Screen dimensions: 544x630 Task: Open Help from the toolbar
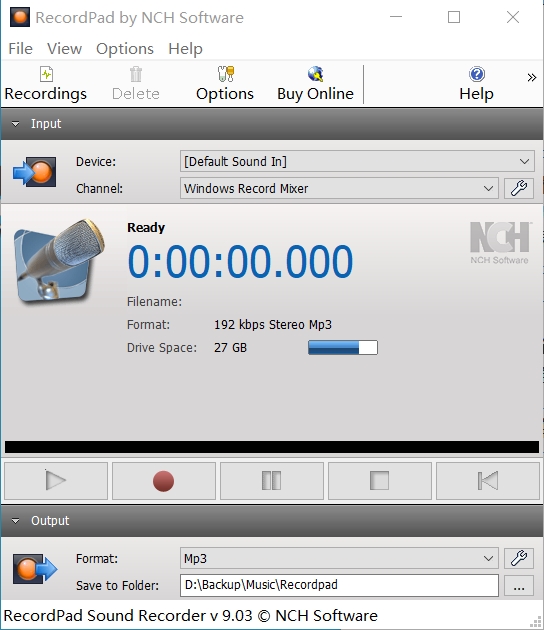point(477,84)
